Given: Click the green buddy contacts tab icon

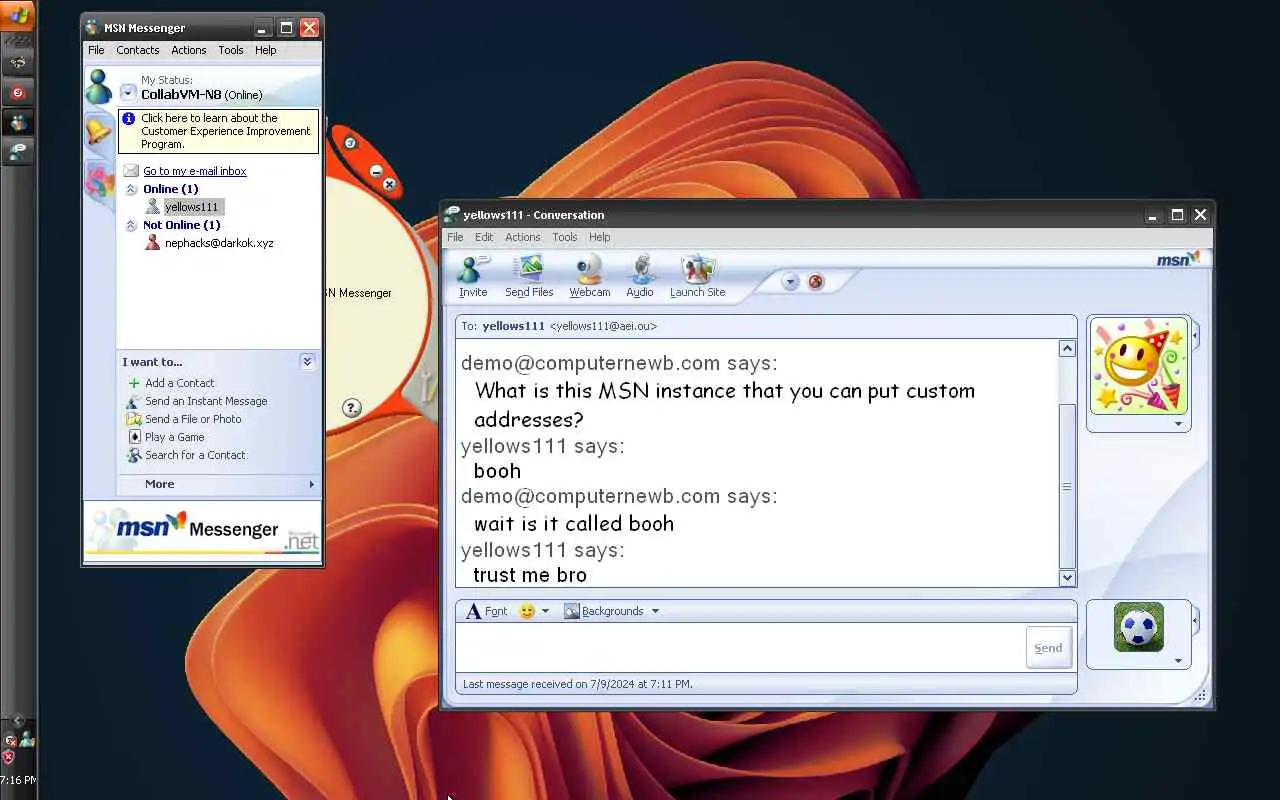Looking at the screenshot, I should (x=98, y=86).
